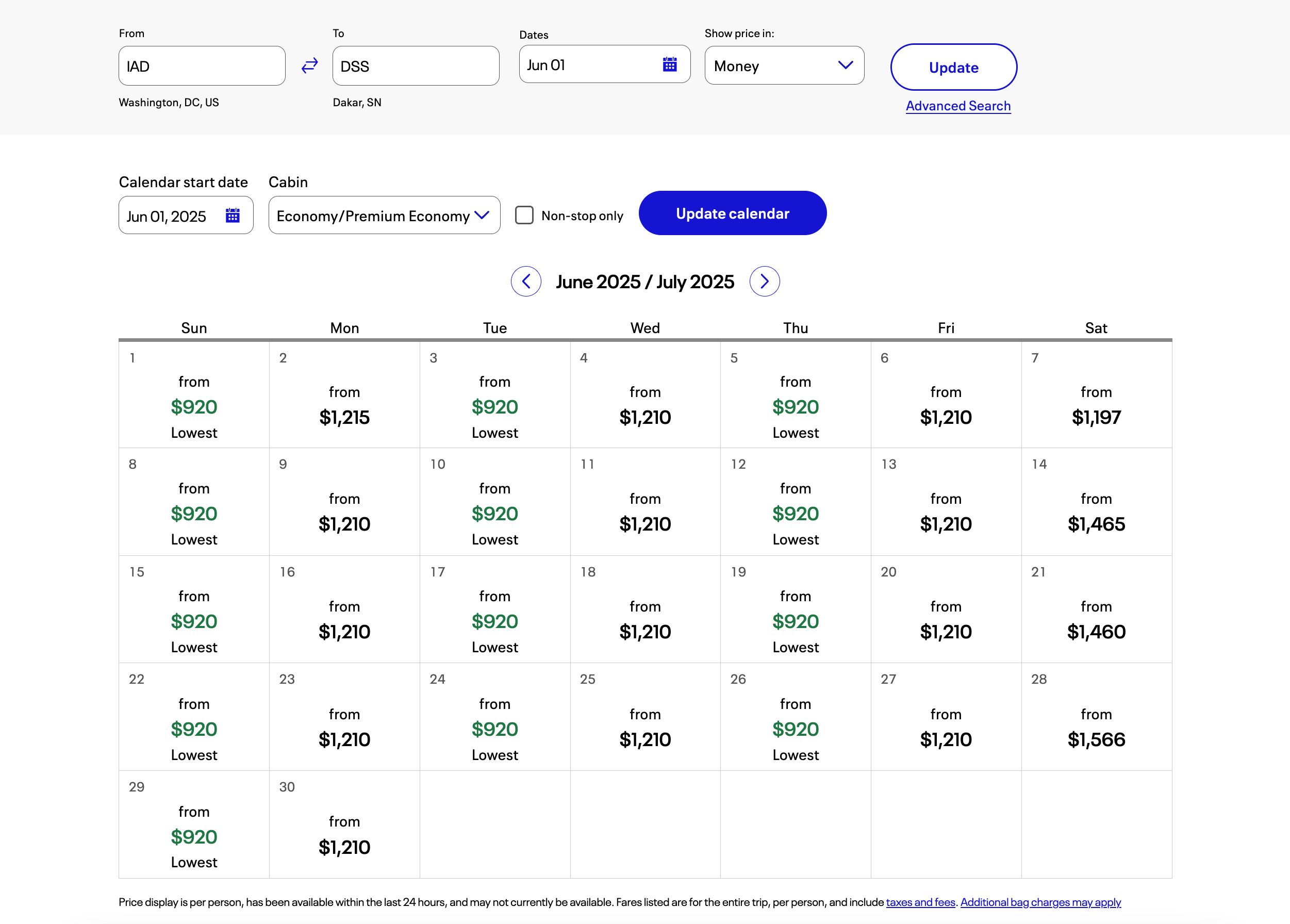1290x924 pixels.
Task: Click the Update button
Action: coord(953,67)
